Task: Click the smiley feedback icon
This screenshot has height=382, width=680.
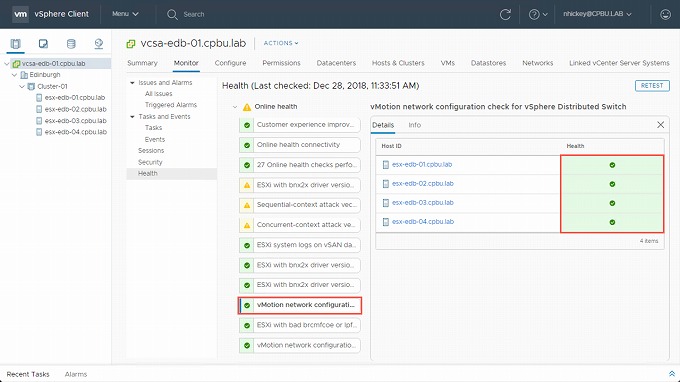Action: [665, 14]
